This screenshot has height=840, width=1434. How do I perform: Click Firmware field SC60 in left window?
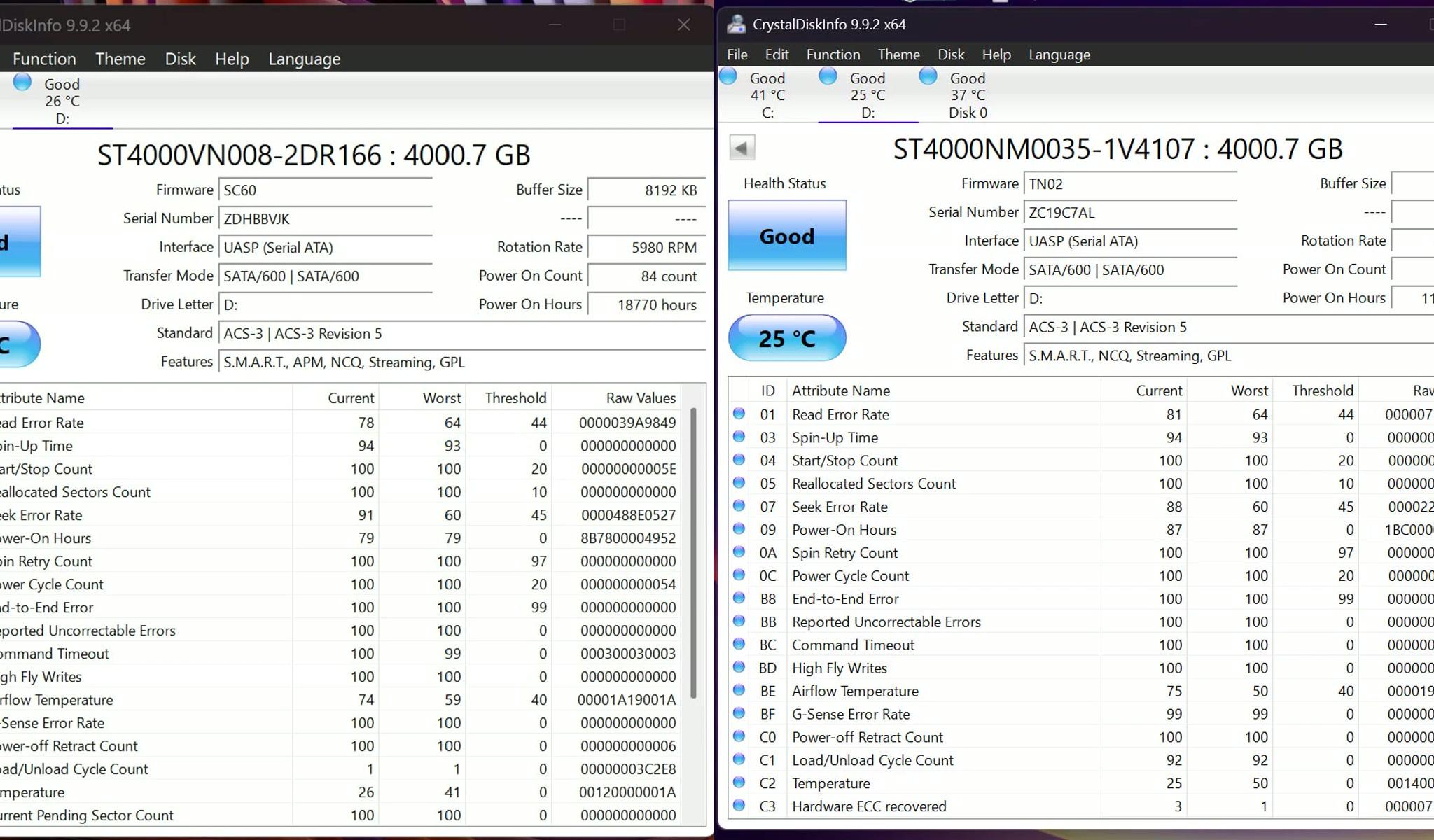coord(326,190)
